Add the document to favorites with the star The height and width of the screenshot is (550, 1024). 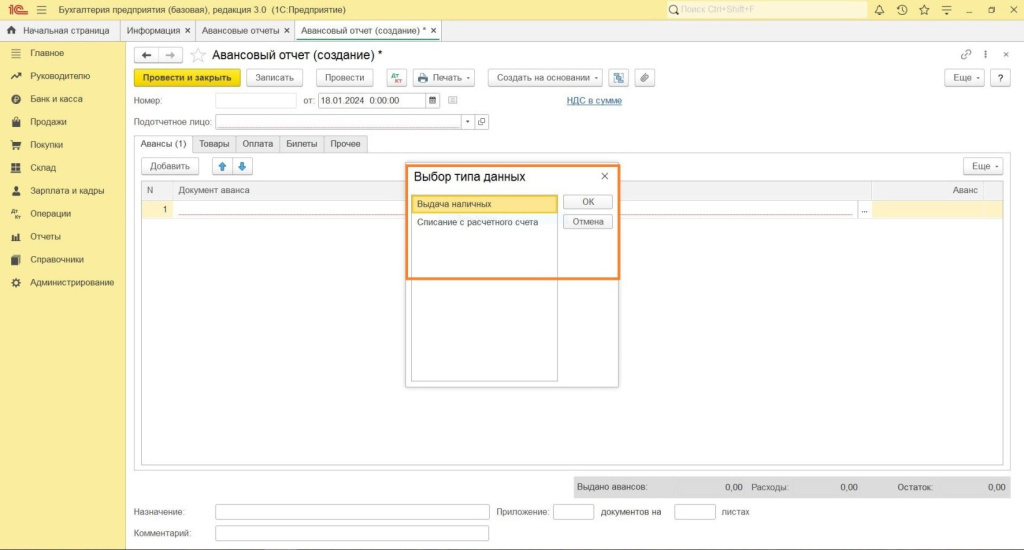click(x=197, y=55)
